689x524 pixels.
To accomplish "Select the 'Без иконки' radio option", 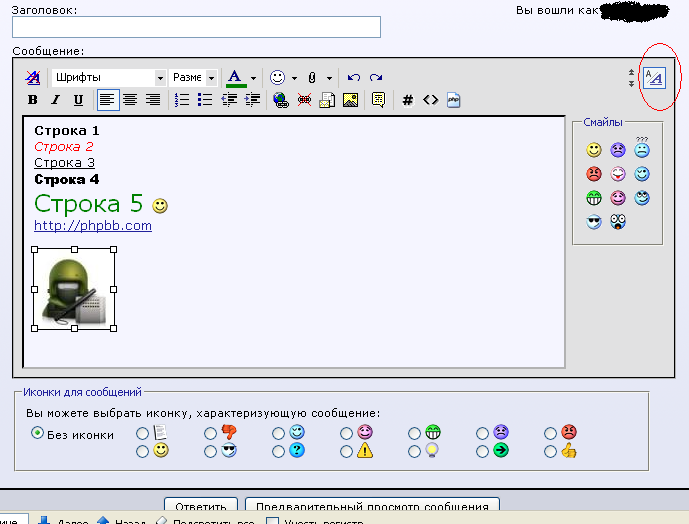I will tap(38, 434).
